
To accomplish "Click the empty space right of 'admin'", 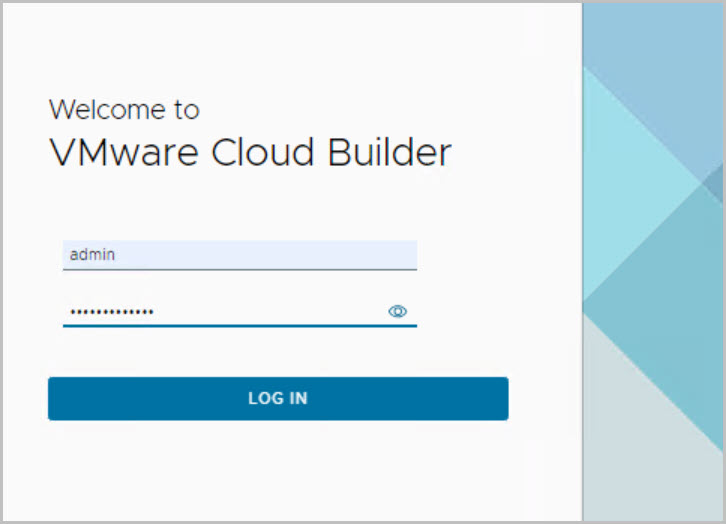I will coord(300,255).
